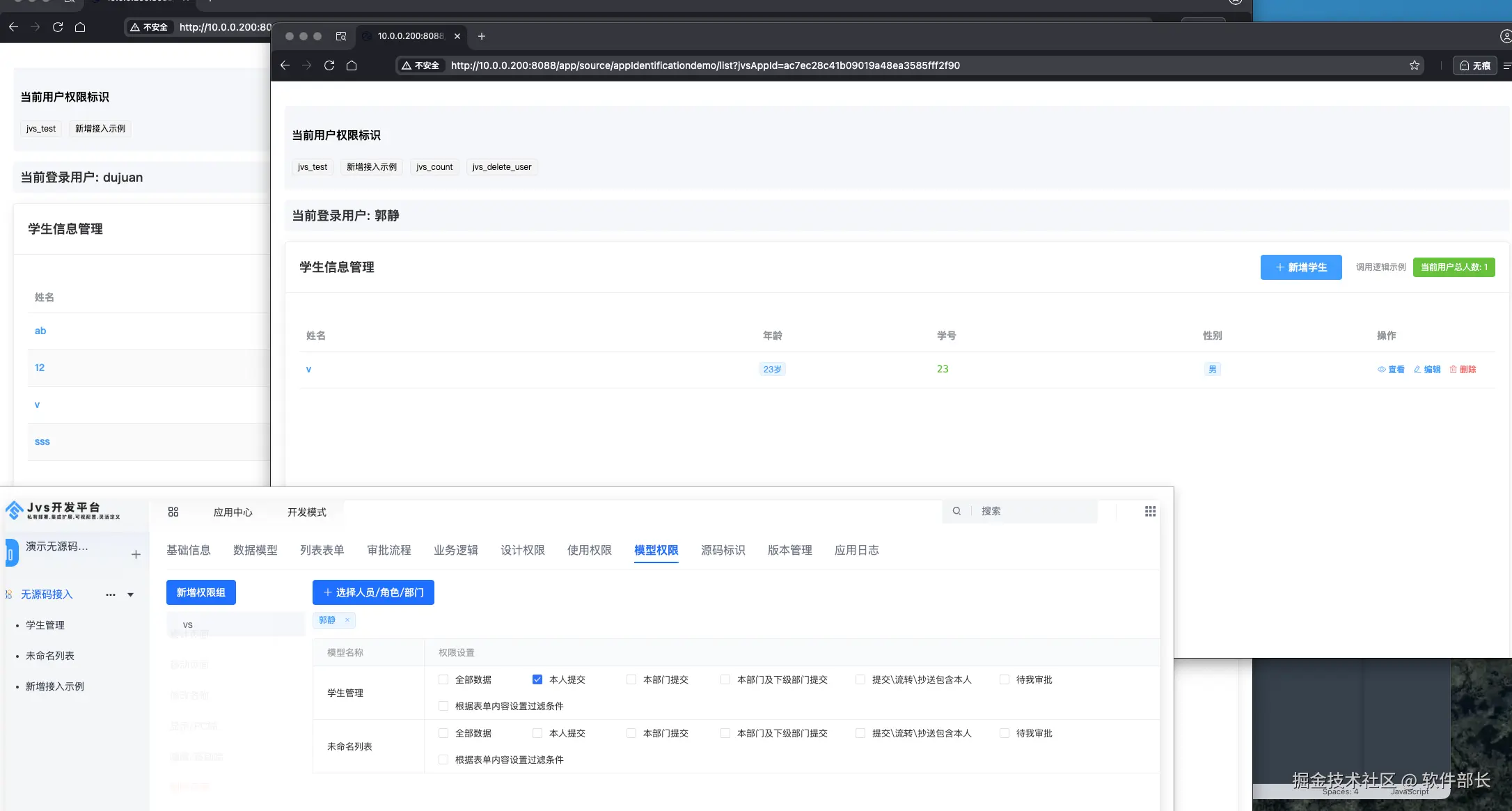
Task: Enable 全部数据 for 学生管理 model
Action: coord(443,679)
